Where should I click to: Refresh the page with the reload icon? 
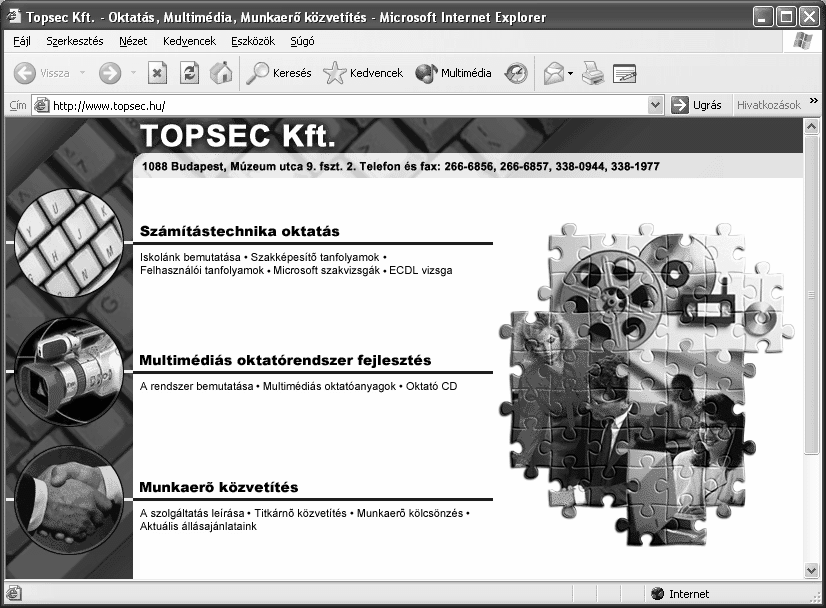click(189, 73)
